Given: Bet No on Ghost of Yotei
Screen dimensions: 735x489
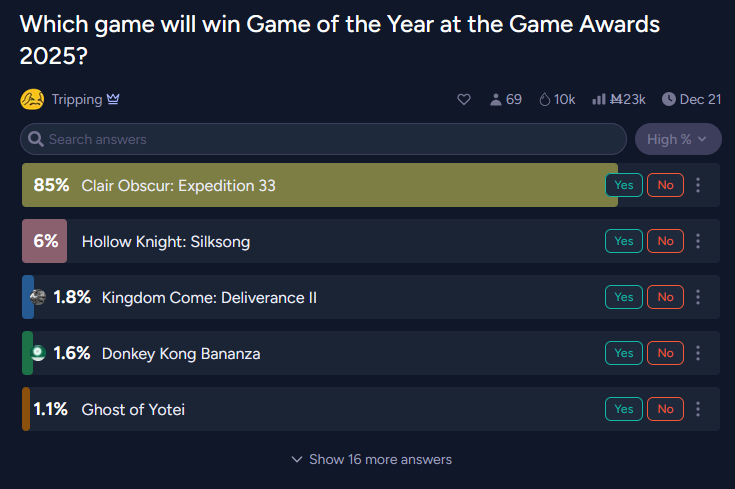Looking at the screenshot, I should click(x=665, y=409).
